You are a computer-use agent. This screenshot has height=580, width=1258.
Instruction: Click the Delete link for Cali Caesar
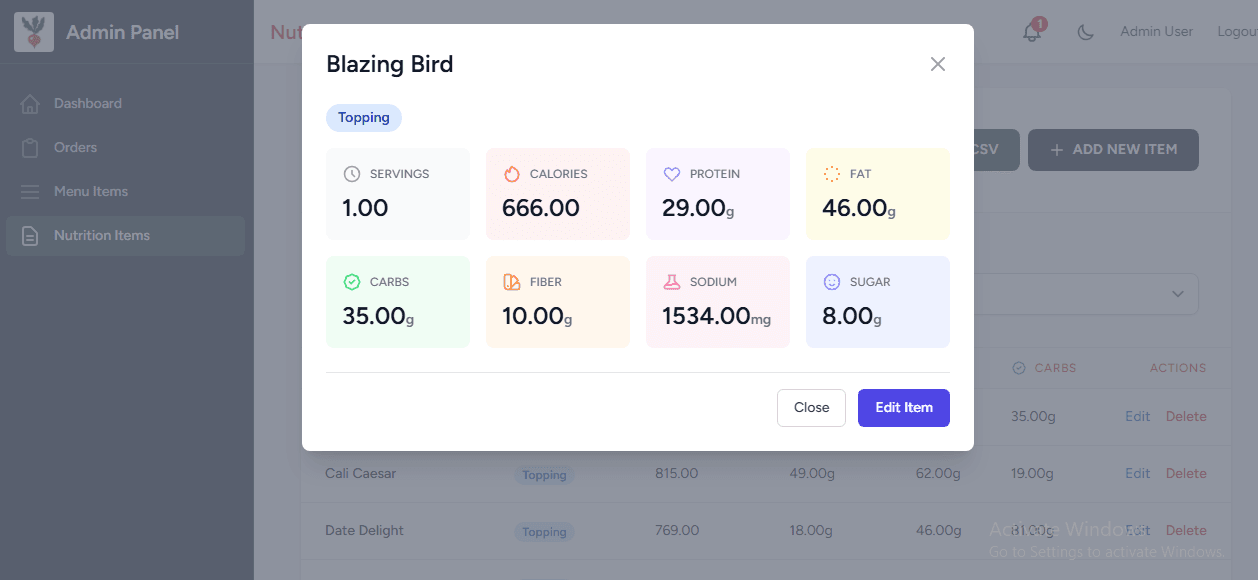(1186, 473)
